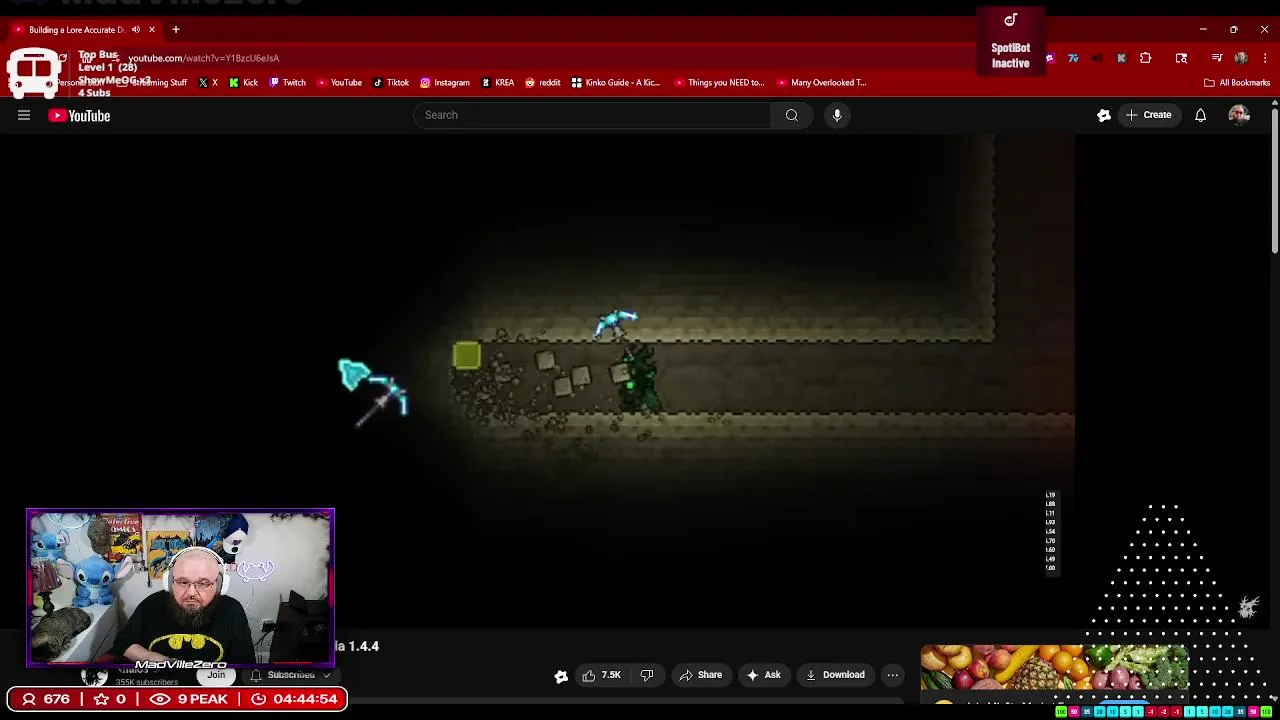Click the pink chat extension icon
The height and width of the screenshot is (720, 1280).
[x=1049, y=58]
